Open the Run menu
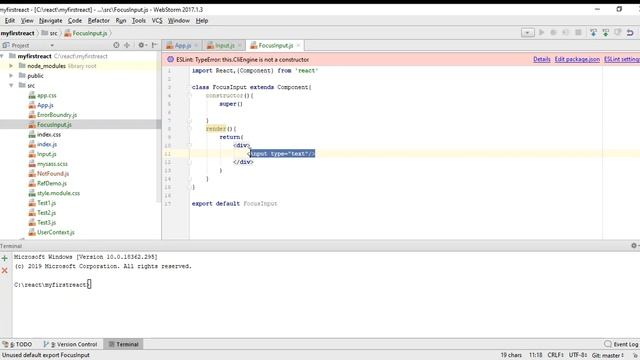The height and width of the screenshot is (360, 640). pyautogui.click(x=121, y=20)
